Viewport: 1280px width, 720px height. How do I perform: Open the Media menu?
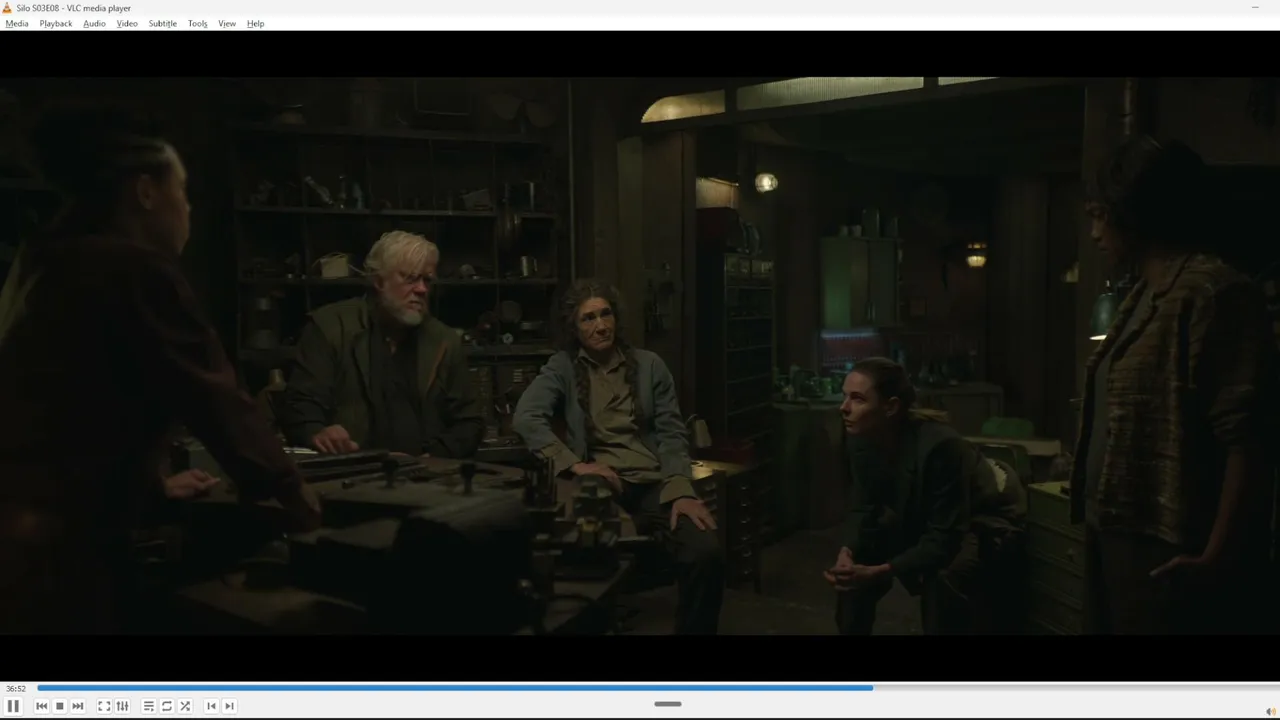17,24
